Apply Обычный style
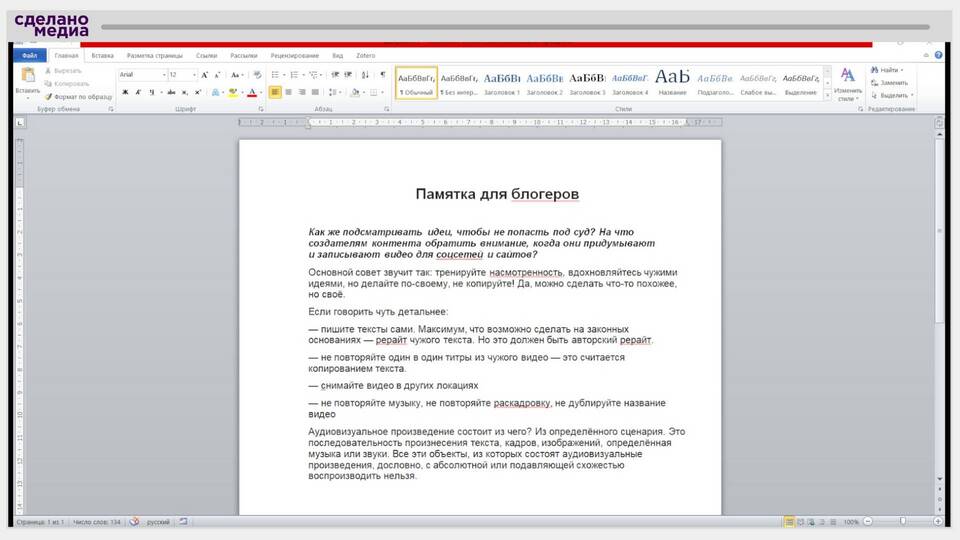Screen dimensions: 960x540 (x=416, y=83)
